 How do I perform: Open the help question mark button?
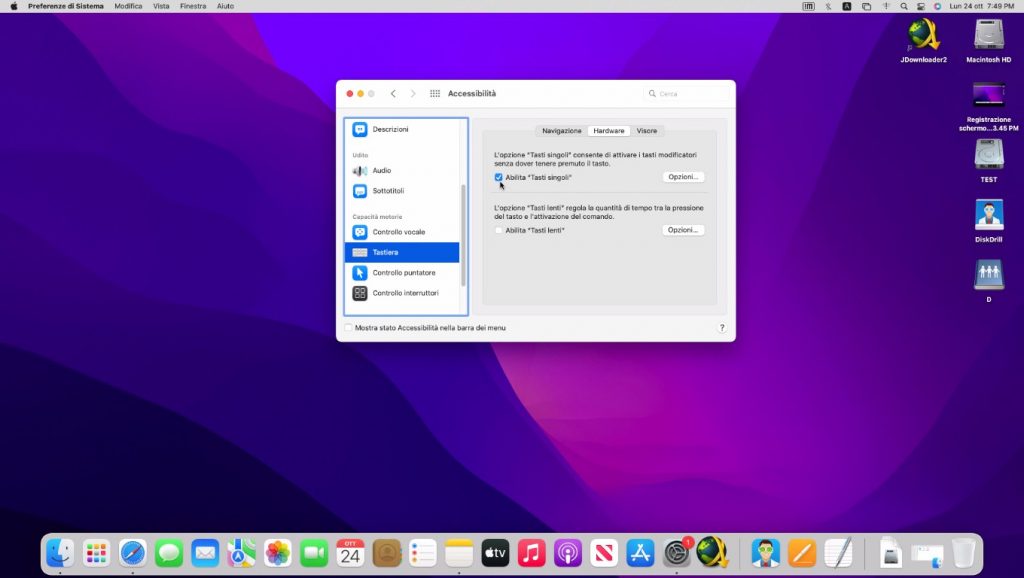(x=721, y=328)
